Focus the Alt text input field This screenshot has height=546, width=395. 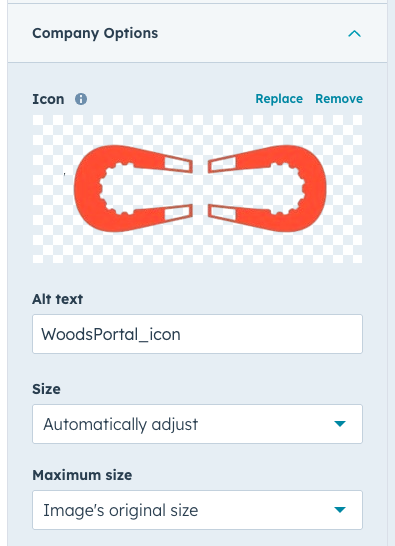[x=198, y=334]
